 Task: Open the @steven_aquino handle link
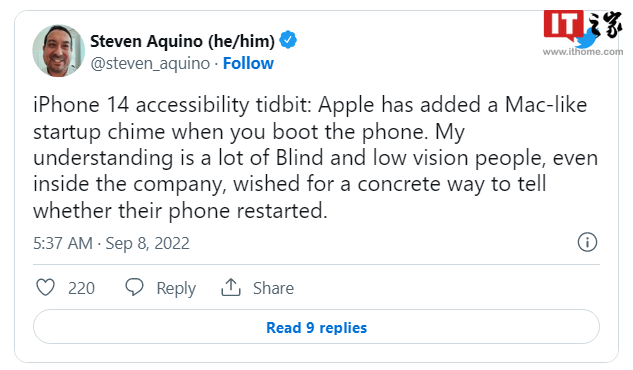tap(150, 63)
